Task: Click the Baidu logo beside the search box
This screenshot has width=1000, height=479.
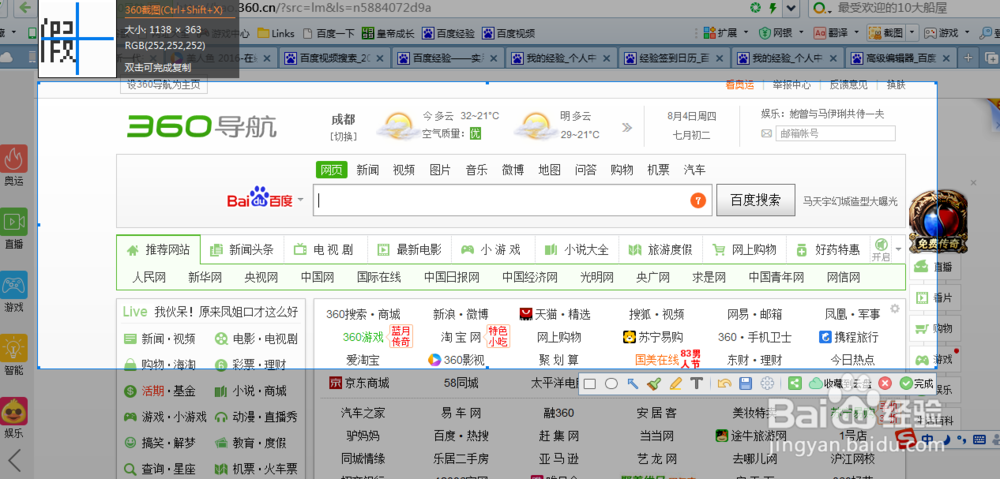Action: tap(260, 199)
